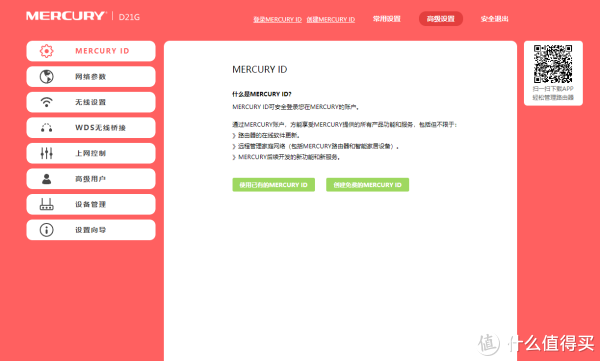
Task: Open the MERCURY ID sidebar label
Action: (x=102, y=51)
